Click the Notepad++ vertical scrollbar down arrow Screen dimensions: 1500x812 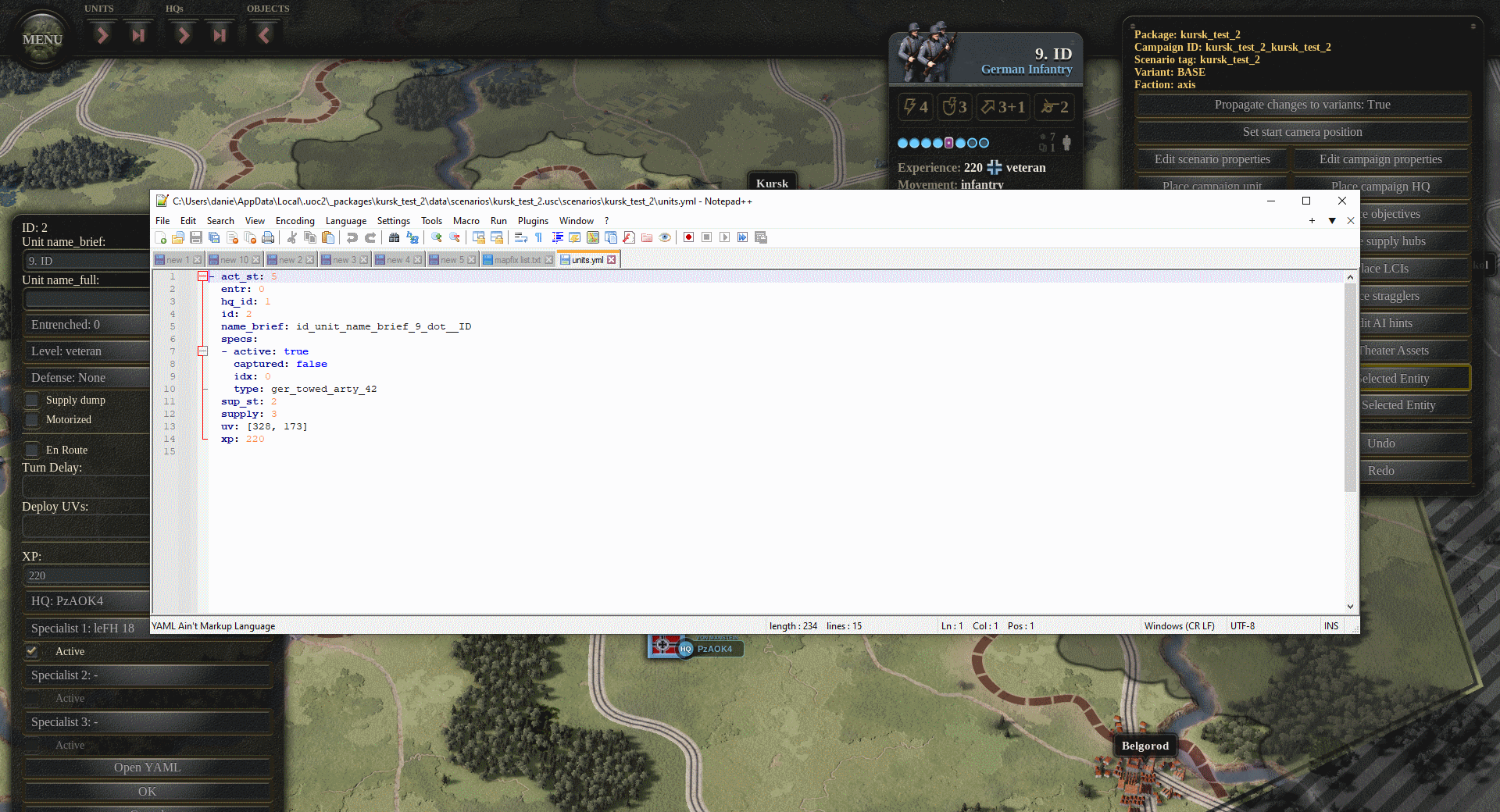[1350, 607]
